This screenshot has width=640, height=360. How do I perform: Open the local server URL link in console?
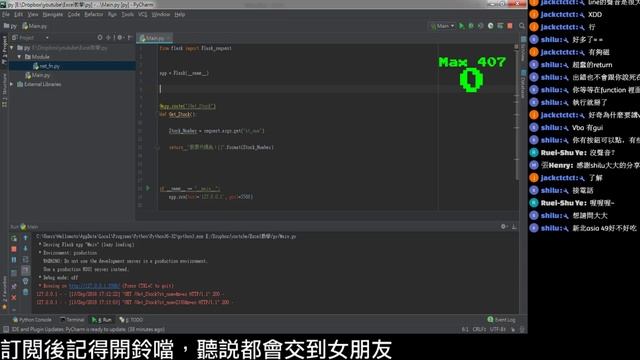pos(94,286)
